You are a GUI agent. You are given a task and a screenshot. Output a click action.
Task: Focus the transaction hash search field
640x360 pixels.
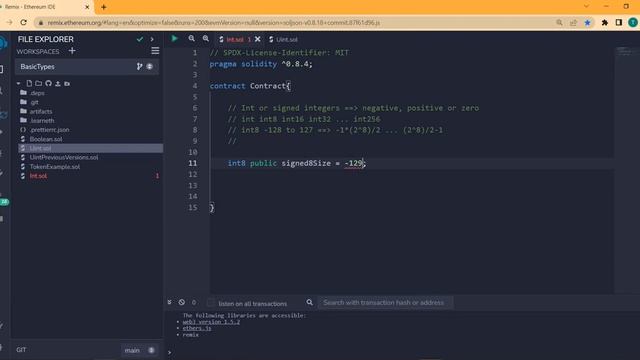click(x=385, y=303)
